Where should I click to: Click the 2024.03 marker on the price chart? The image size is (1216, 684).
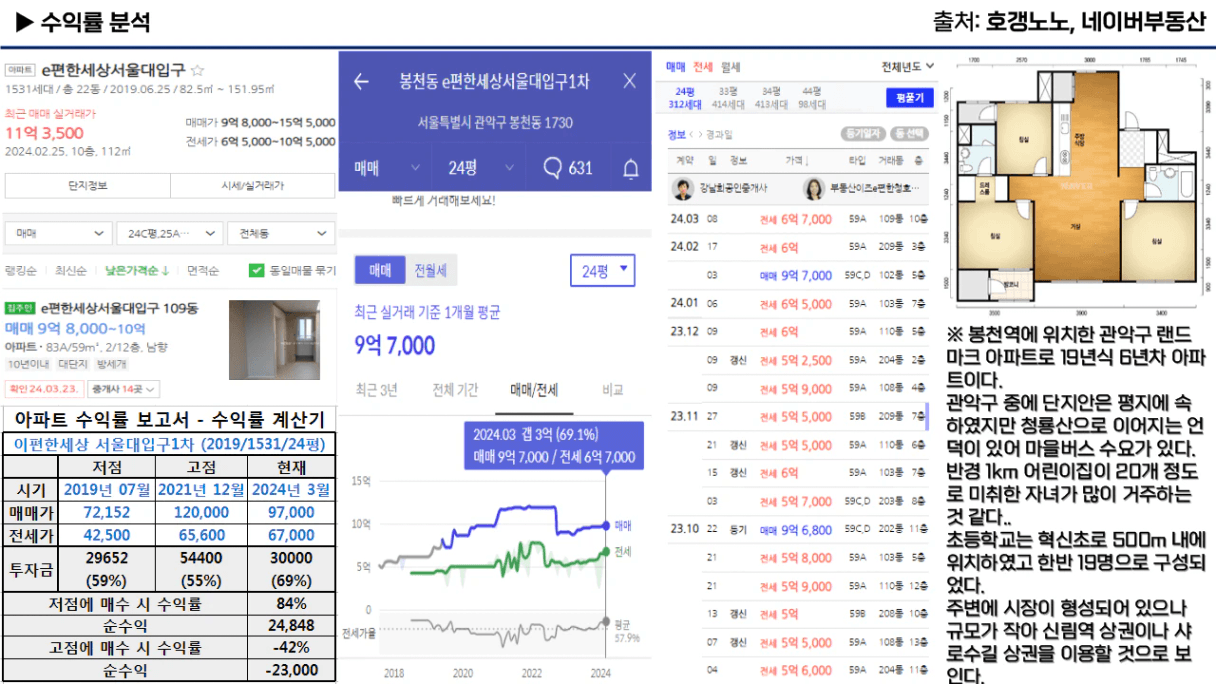[x=605, y=525]
